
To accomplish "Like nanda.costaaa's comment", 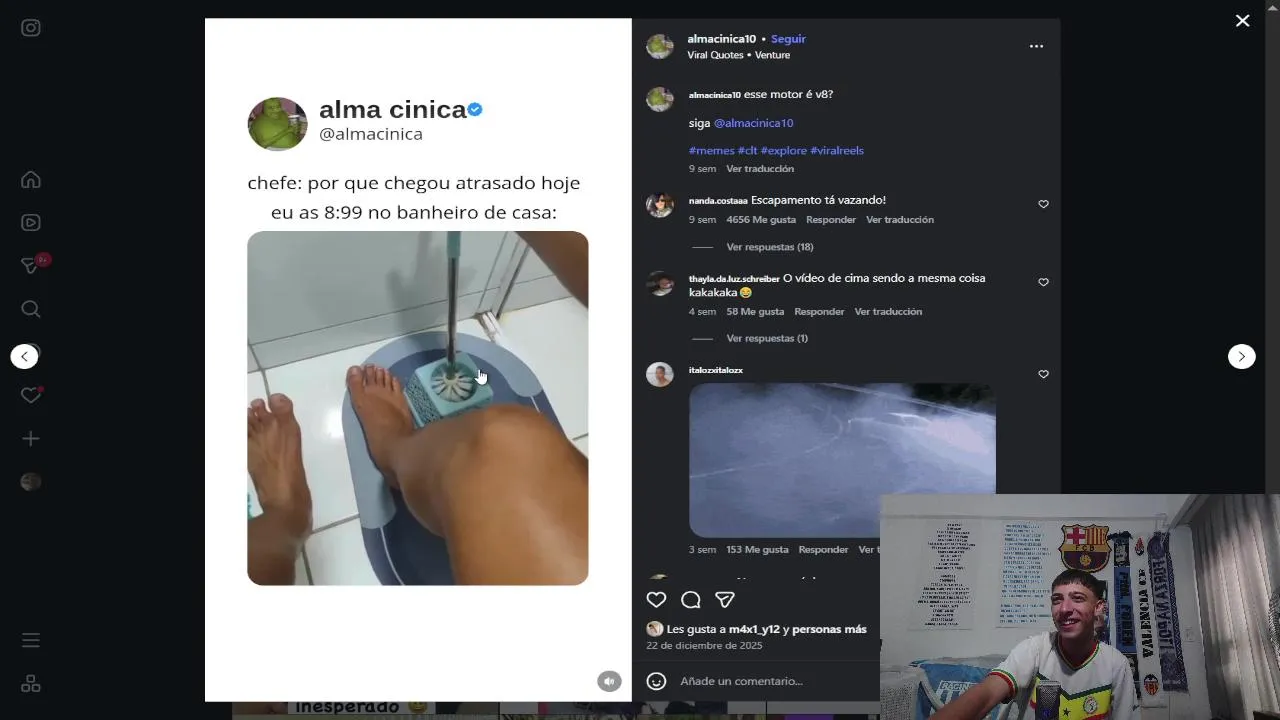I will [1043, 204].
